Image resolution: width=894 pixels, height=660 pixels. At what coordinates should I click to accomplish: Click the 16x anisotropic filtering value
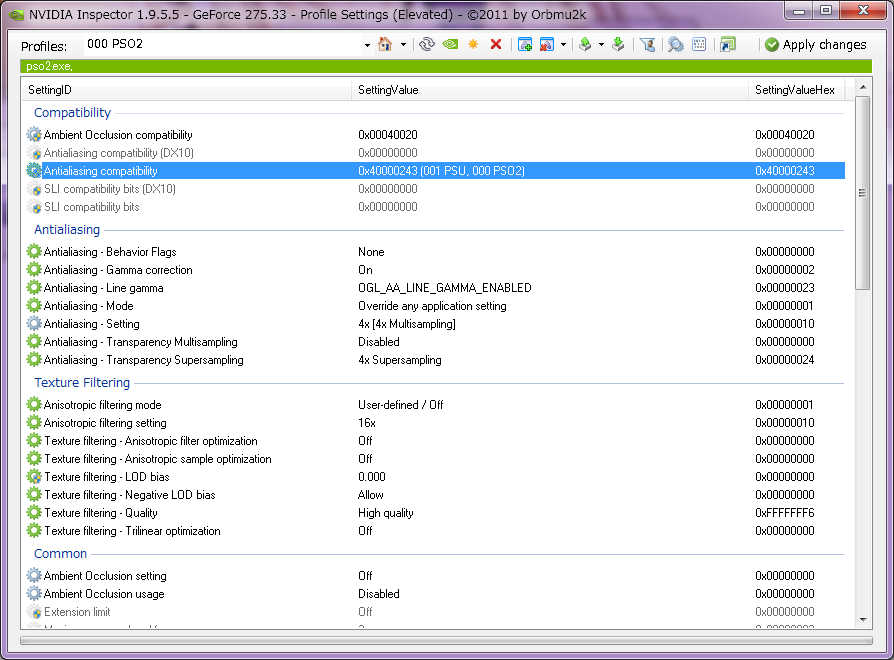[367, 423]
